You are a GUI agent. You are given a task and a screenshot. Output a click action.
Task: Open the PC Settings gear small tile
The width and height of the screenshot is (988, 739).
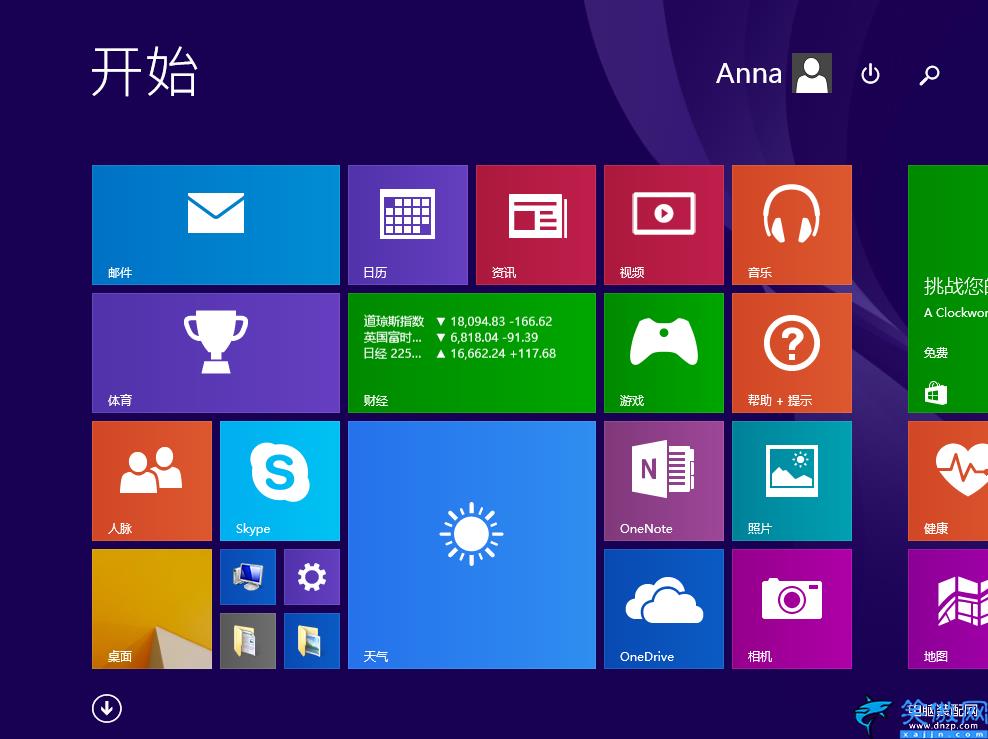pyautogui.click(x=312, y=576)
